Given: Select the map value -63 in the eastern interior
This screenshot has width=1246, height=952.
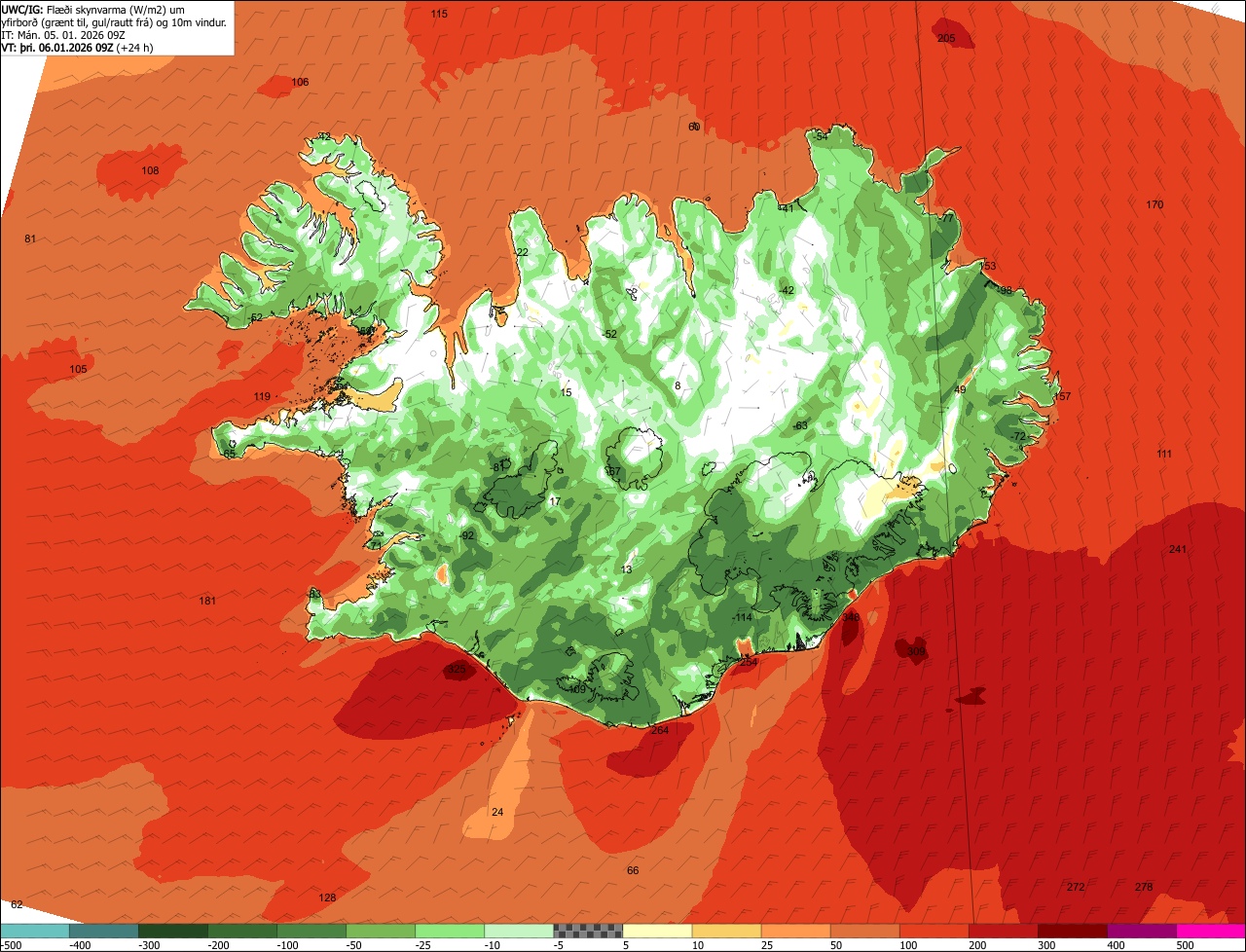Looking at the screenshot, I should (800, 425).
